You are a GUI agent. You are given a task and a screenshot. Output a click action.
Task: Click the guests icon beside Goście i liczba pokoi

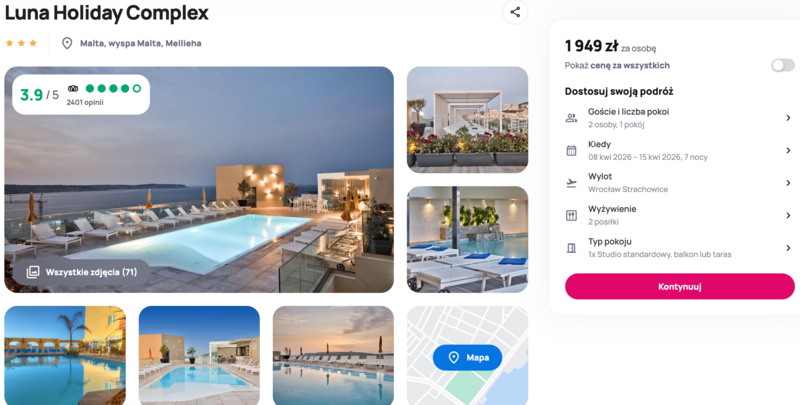[x=571, y=118]
